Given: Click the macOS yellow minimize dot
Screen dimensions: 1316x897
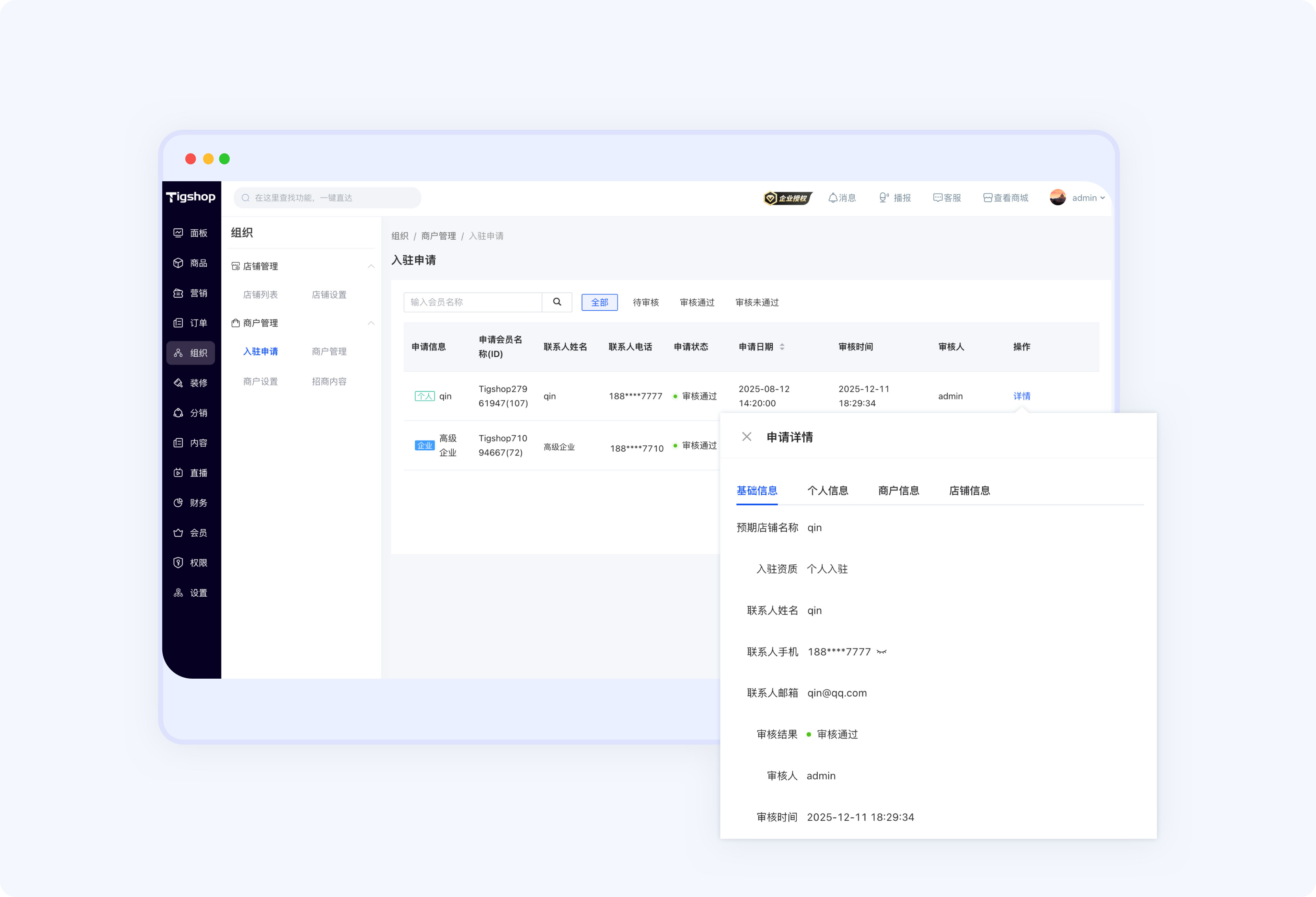Looking at the screenshot, I should point(208,159).
